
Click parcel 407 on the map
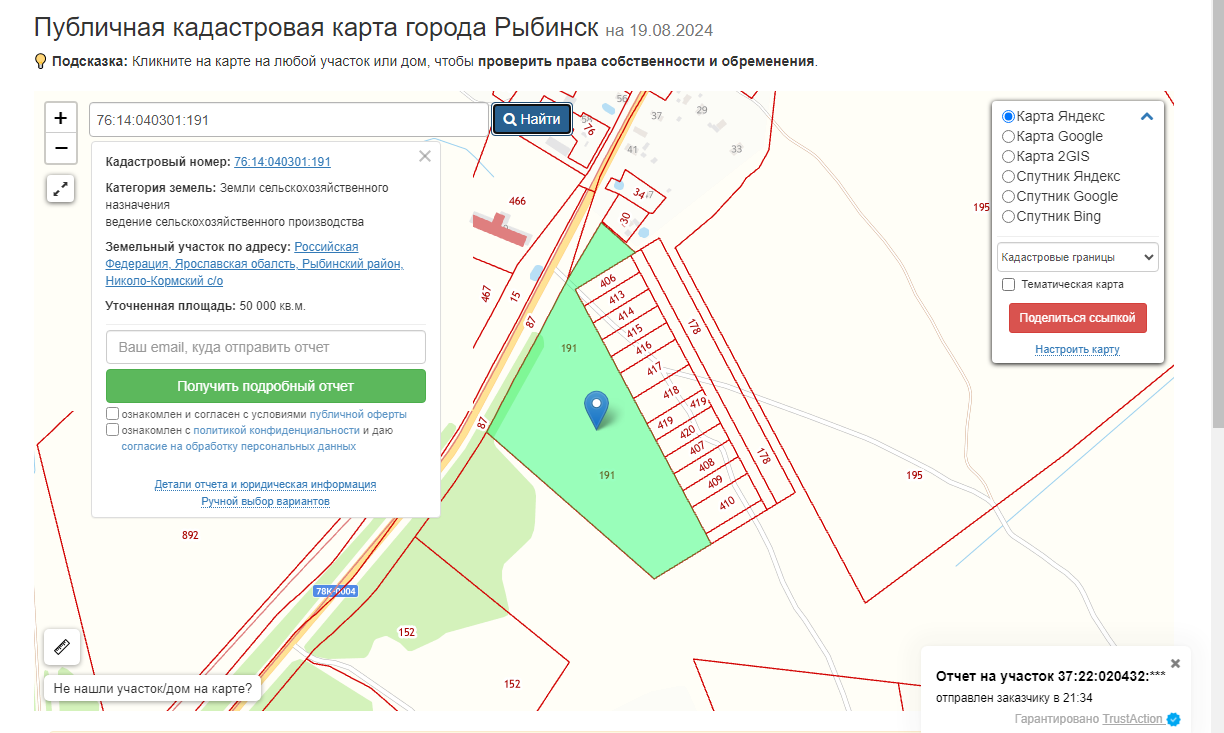[x=697, y=447]
